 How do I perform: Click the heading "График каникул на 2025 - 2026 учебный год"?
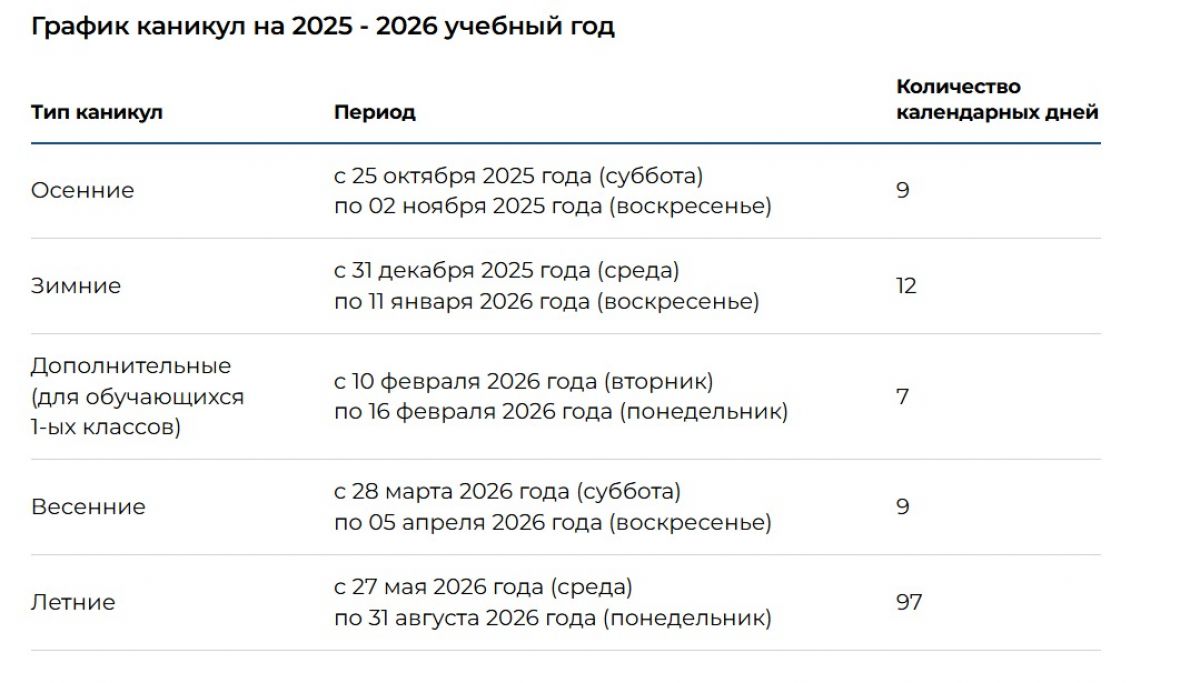[322, 27]
